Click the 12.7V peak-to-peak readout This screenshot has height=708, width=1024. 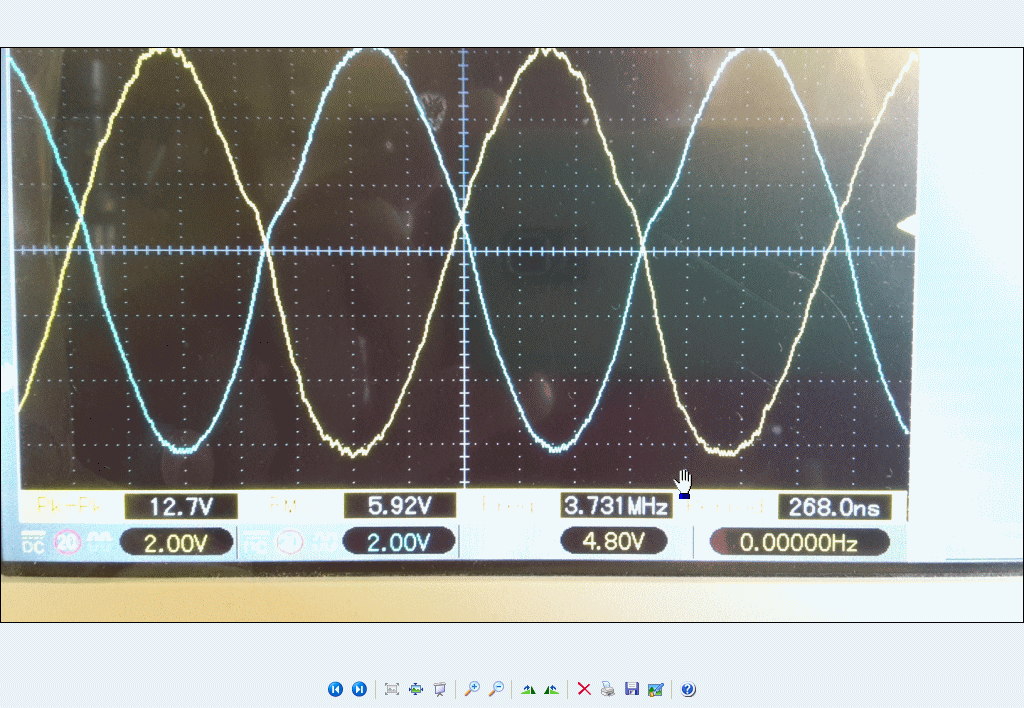pos(180,507)
